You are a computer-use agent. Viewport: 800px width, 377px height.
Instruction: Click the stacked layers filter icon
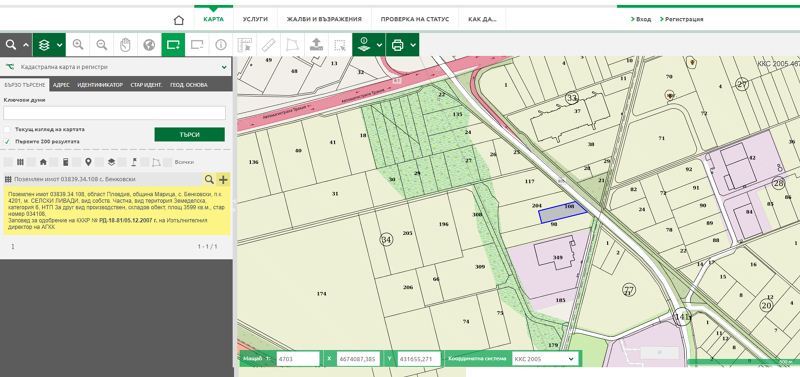pyautogui.click(x=111, y=162)
